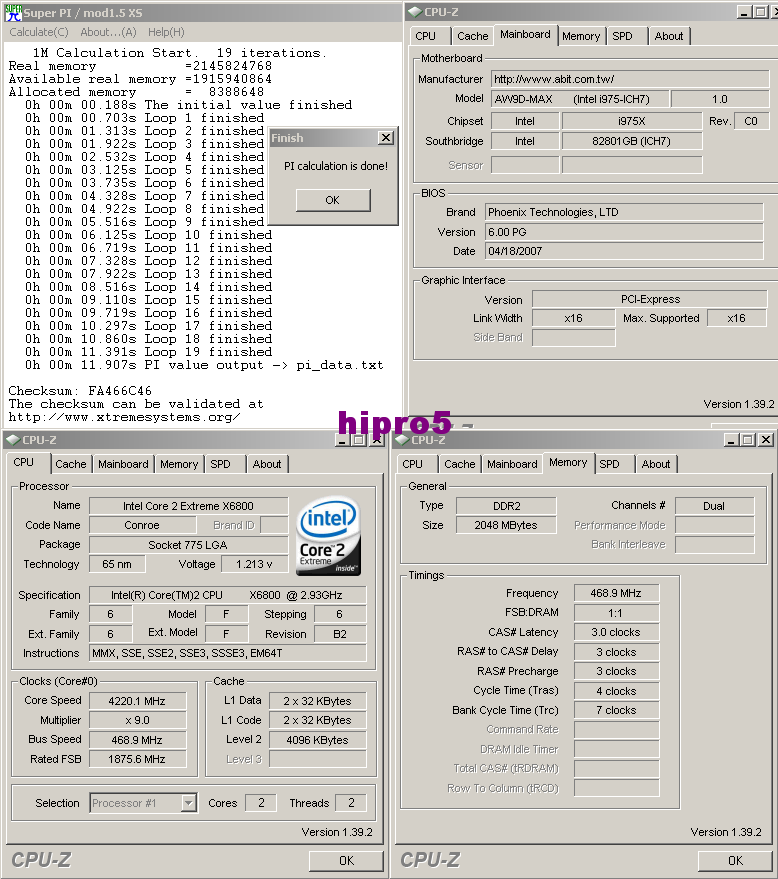The image size is (778, 879).
Task: Click the Intel Core 2 Extreme logo
Action: click(x=328, y=536)
